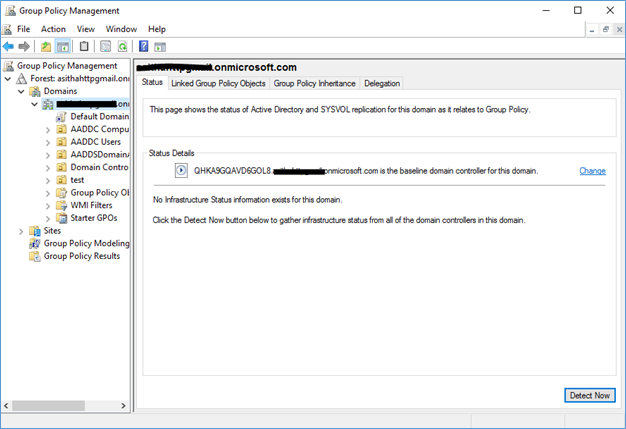626x429 pixels.
Task: Click the Up One Level folder icon
Action: (46, 47)
